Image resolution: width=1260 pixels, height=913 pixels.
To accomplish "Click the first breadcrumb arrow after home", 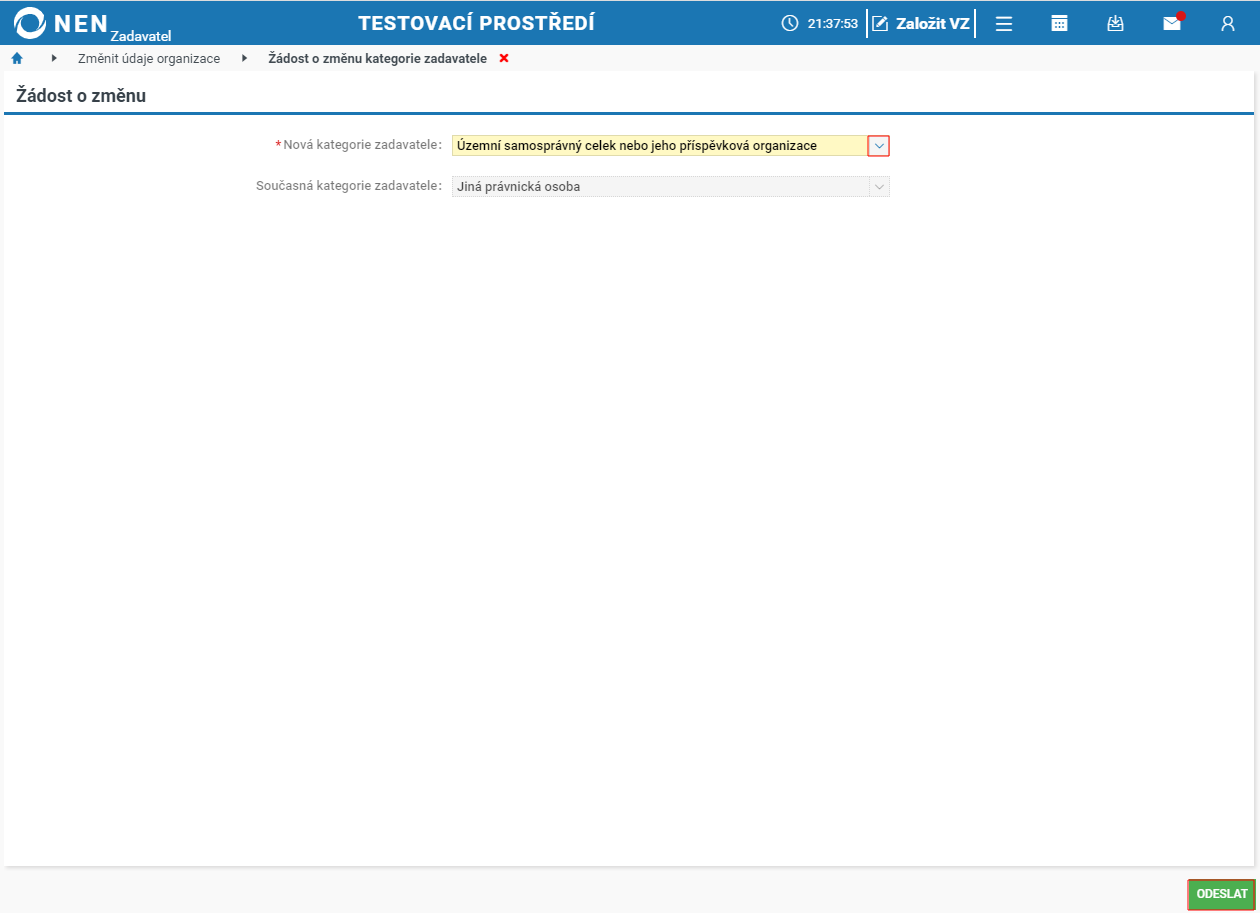I will pos(54,58).
